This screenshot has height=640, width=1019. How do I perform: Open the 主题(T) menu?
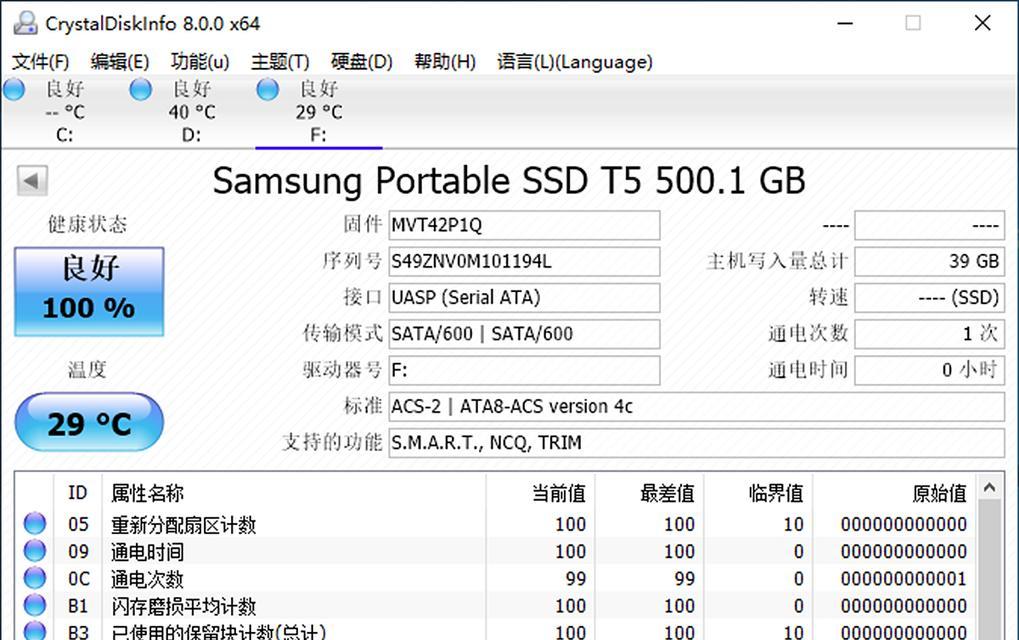(280, 62)
